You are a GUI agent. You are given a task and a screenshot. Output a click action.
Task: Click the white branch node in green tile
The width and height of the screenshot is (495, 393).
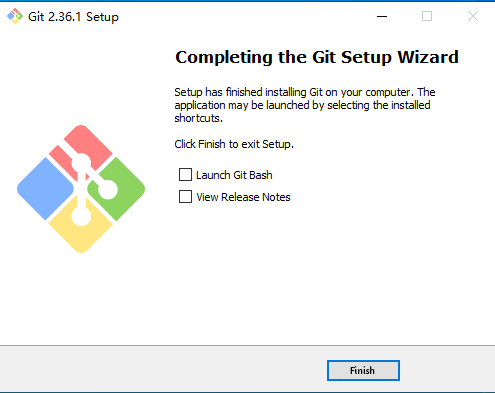coord(108,189)
